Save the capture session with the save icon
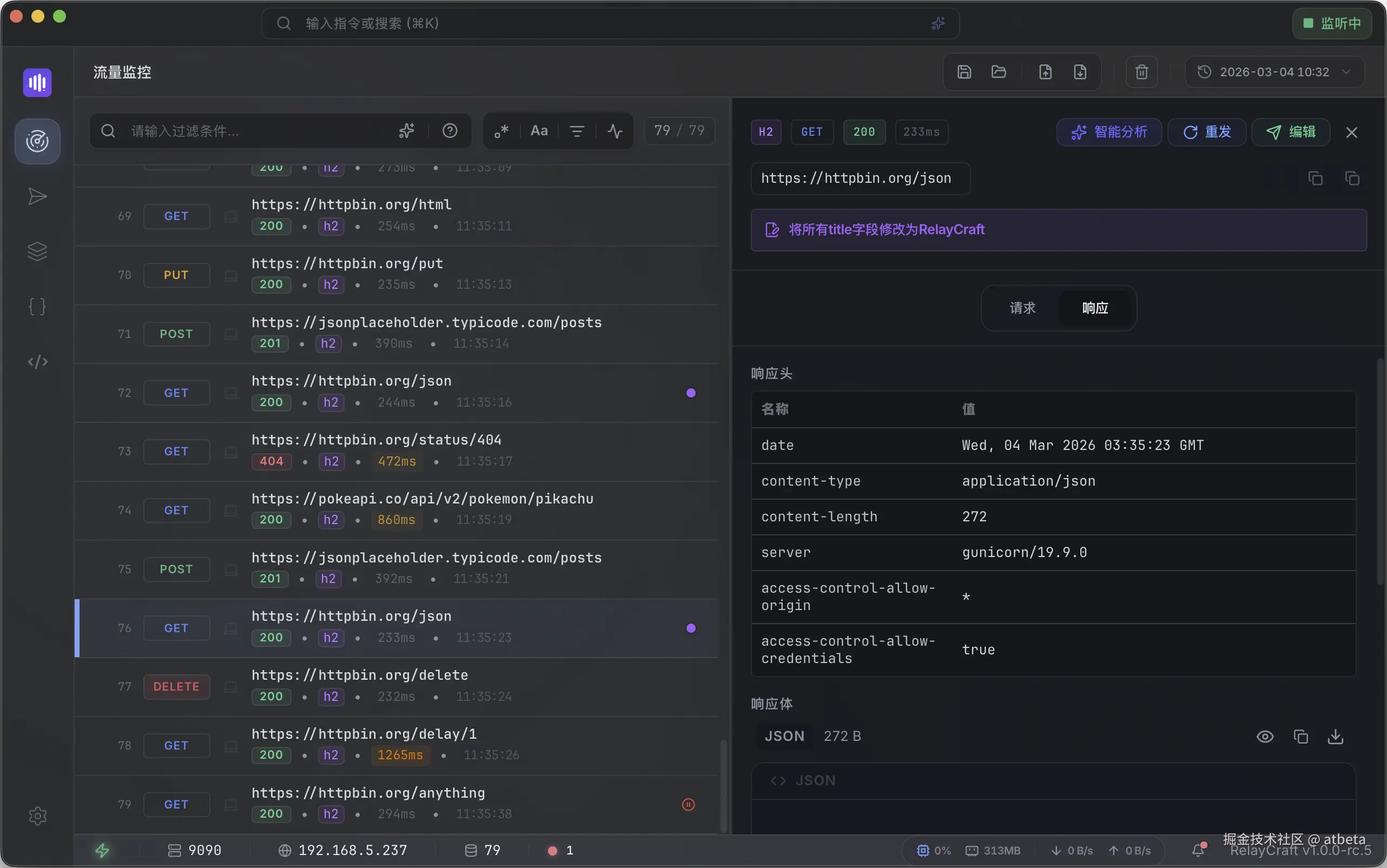The height and width of the screenshot is (868, 1387). pyautogui.click(x=965, y=71)
